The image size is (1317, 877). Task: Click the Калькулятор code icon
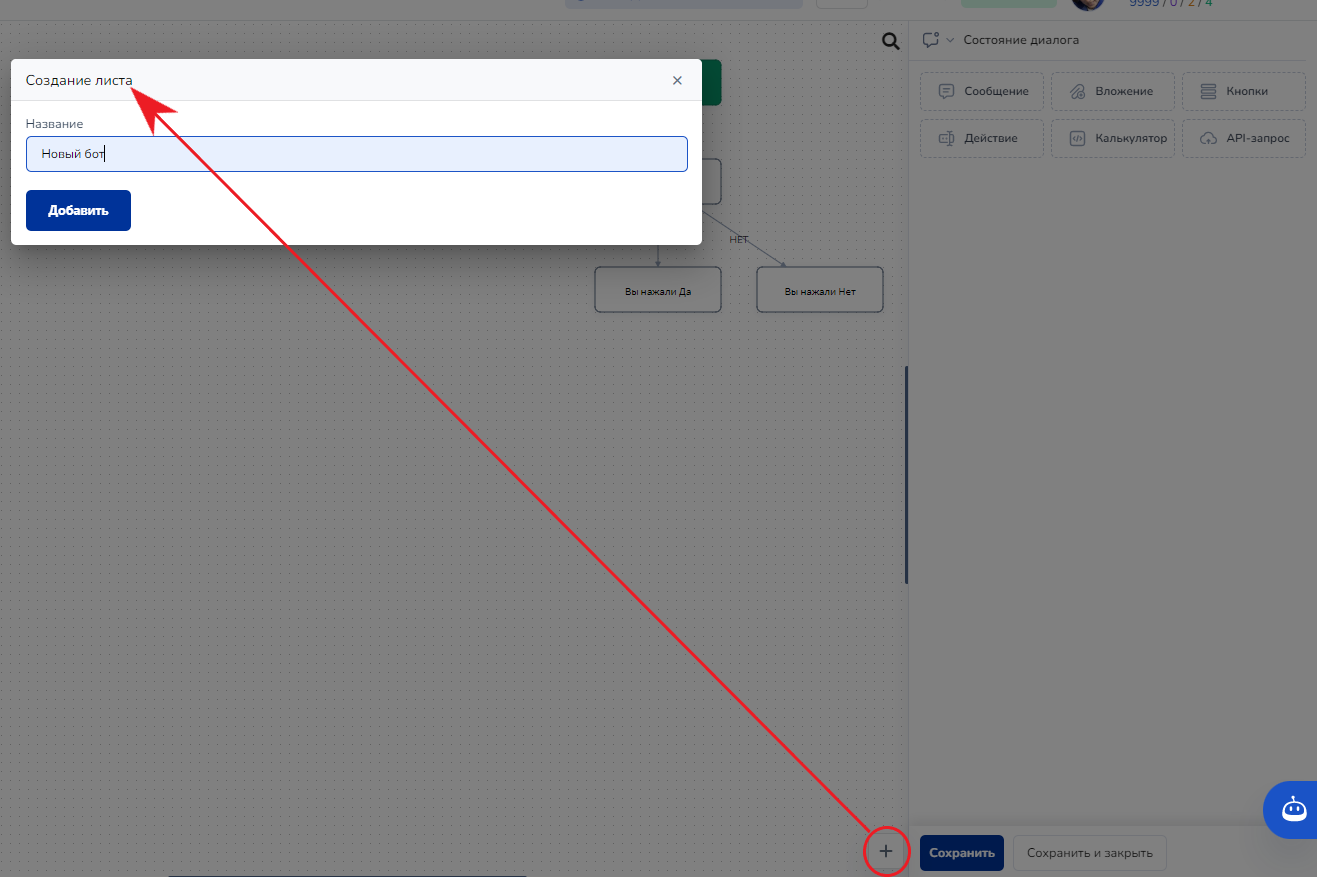click(1077, 138)
